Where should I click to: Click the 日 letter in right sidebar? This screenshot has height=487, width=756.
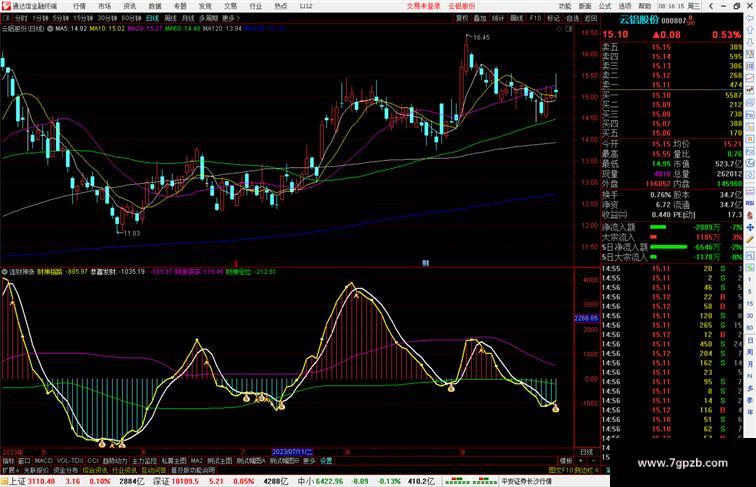[x=750, y=341]
